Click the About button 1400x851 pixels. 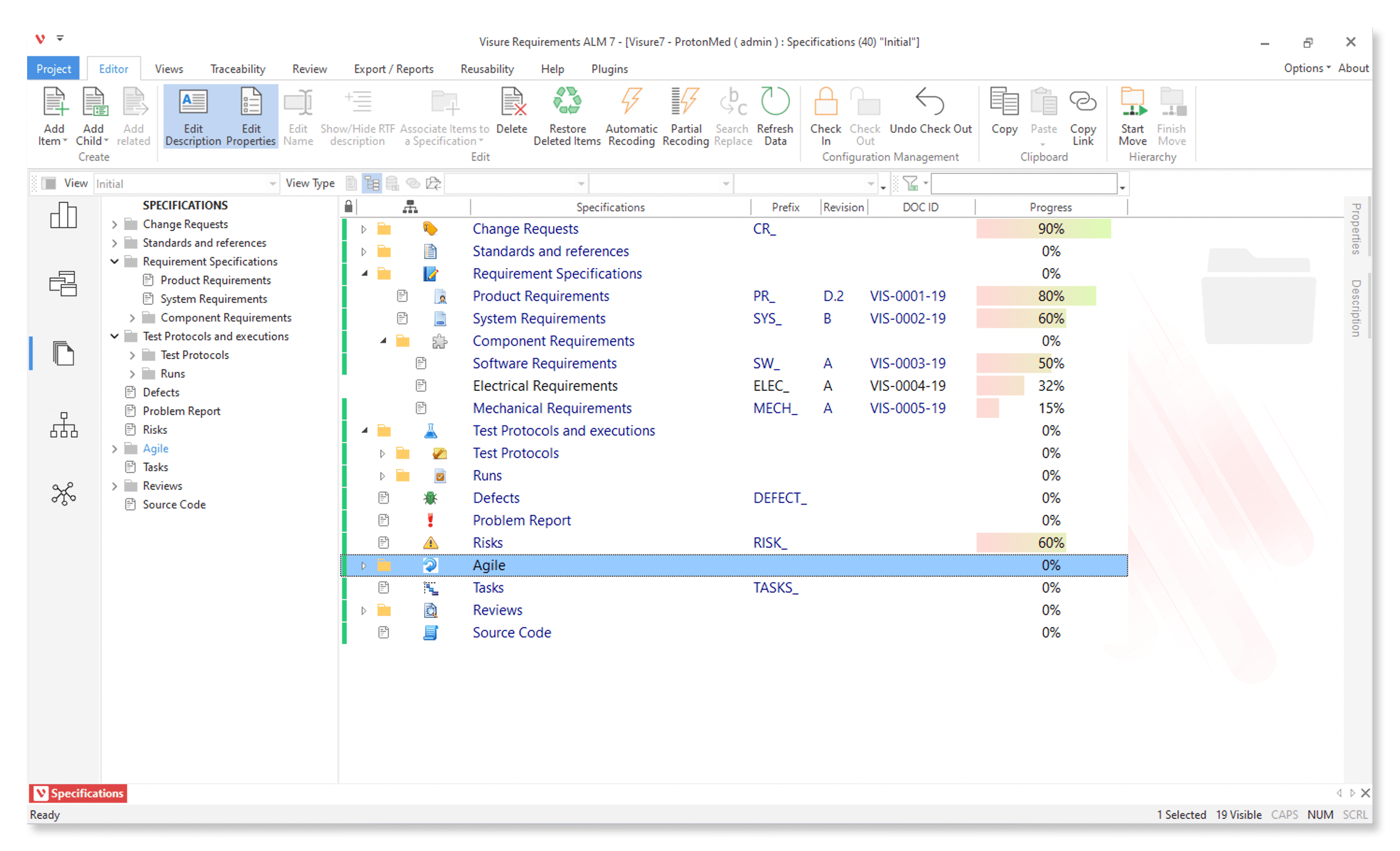[1353, 68]
